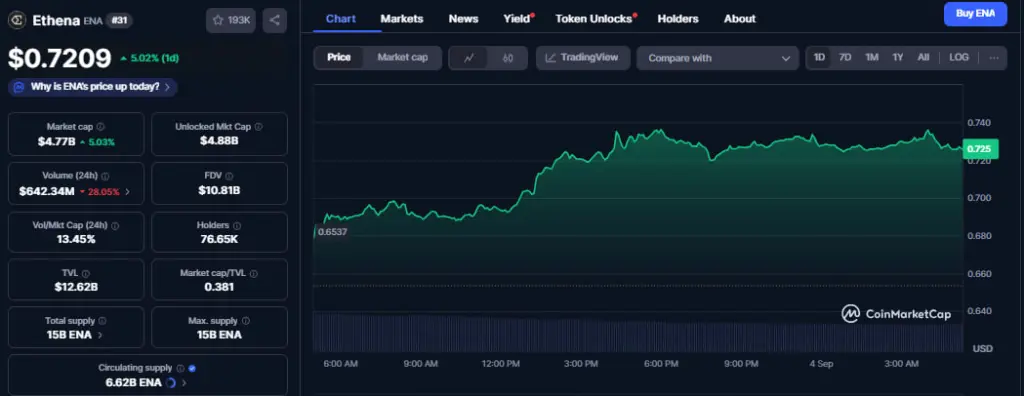Click the share icon next to watchlist
This screenshot has width=1024, height=396.
[x=274, y=20]
